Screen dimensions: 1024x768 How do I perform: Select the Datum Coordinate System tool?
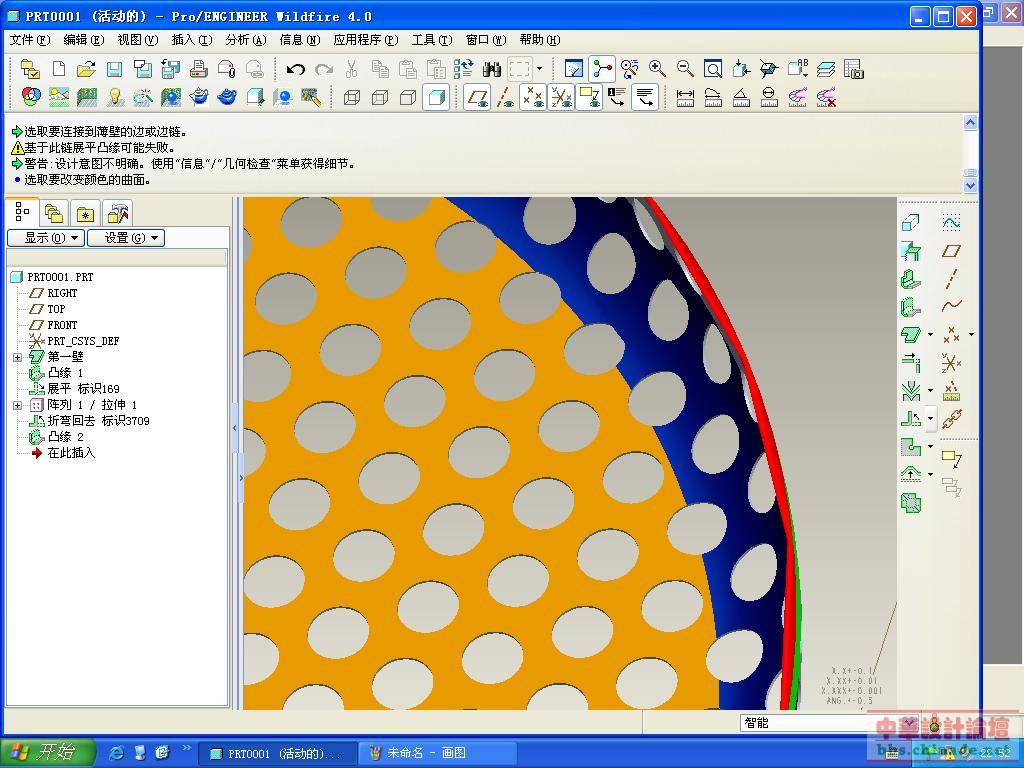[x=952, y=363]
